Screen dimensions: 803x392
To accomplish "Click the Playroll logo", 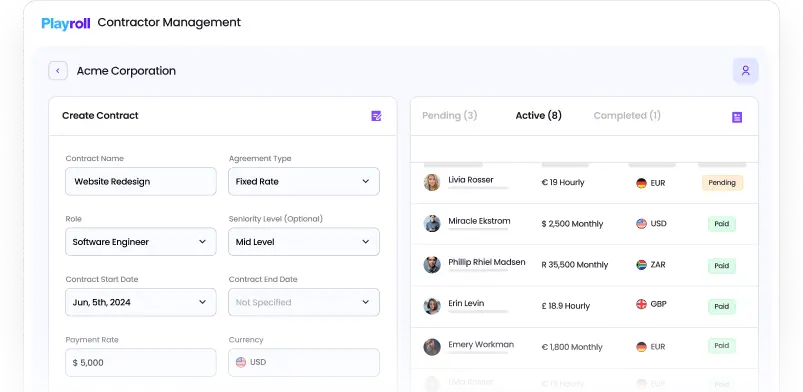I will pyautogui.click(x=66, y=23).
